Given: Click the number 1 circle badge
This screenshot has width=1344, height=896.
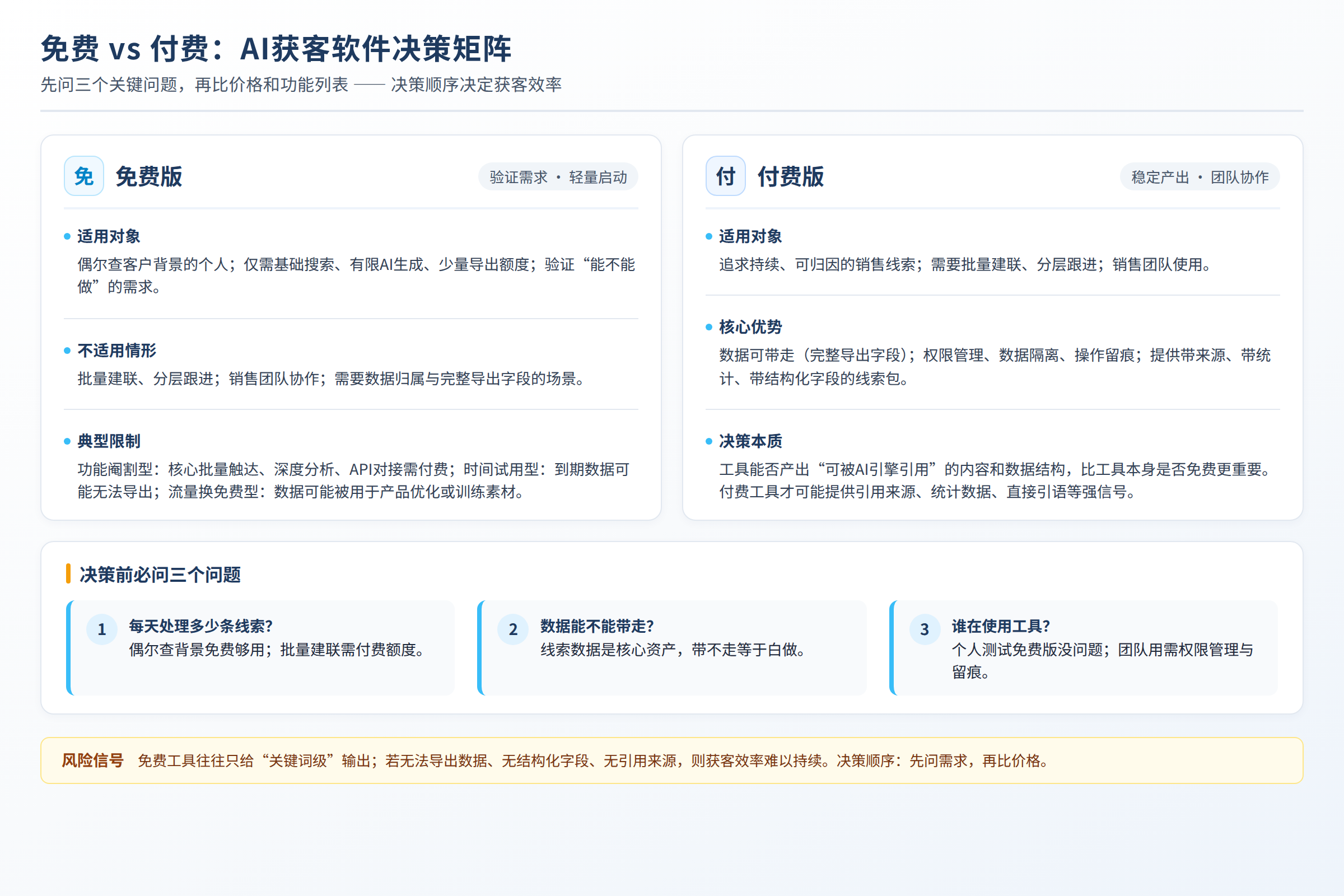Looking at the screenshot, I should pyautogui.click(x=102, y=629).
